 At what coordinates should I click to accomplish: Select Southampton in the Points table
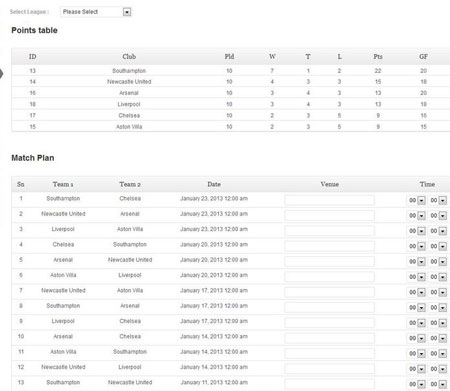[x=129, y=71]
